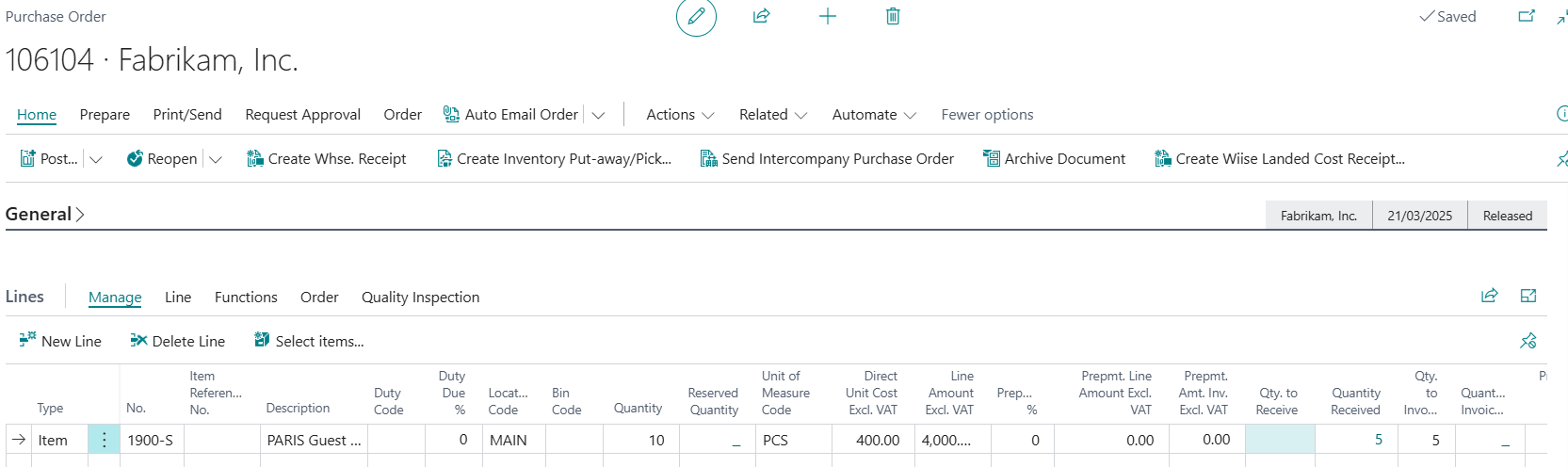
Task: Click the Lines pin toolbar icon
Action: point(1528,341)
